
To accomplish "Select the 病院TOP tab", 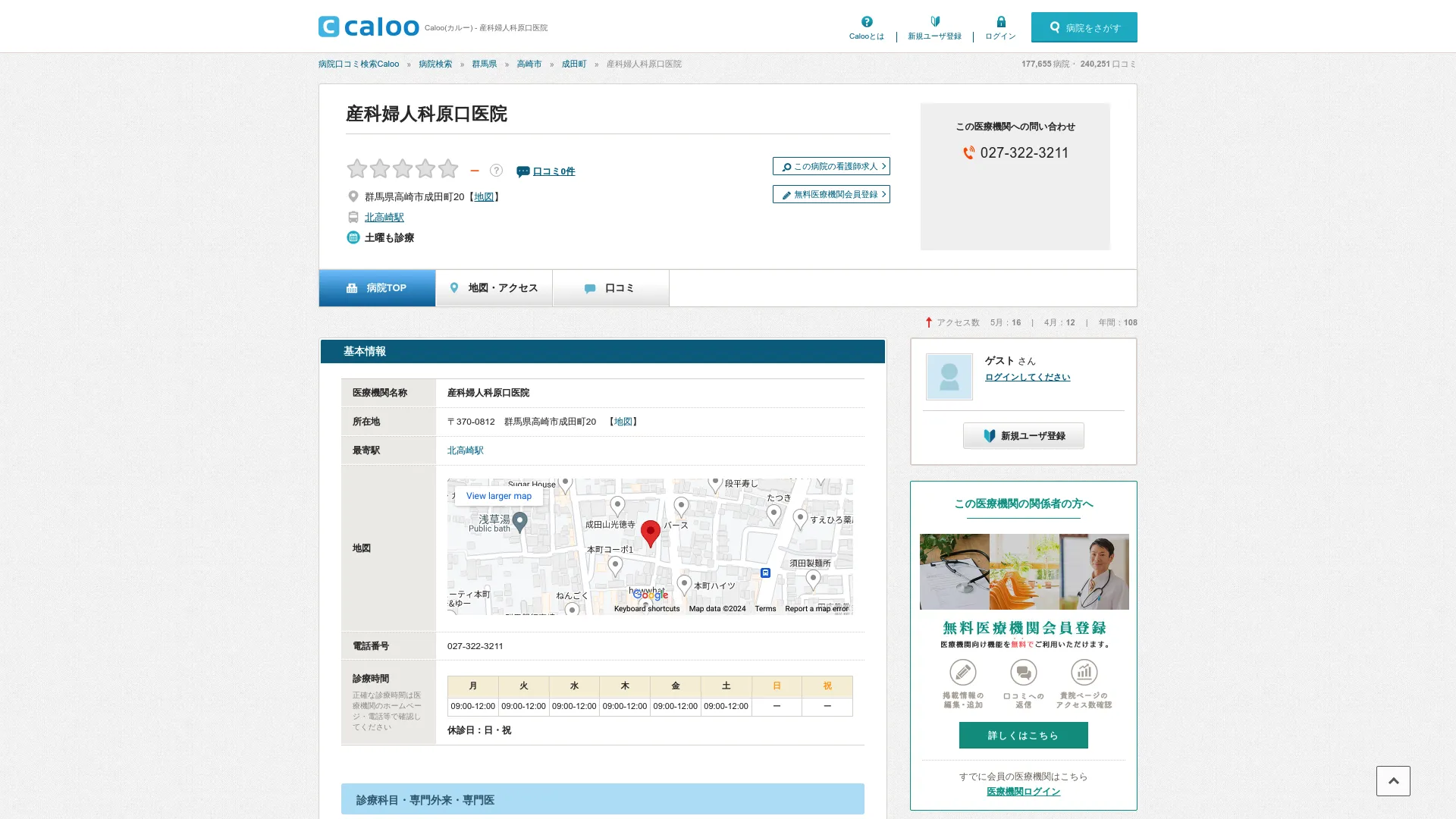I will point(377,288).
